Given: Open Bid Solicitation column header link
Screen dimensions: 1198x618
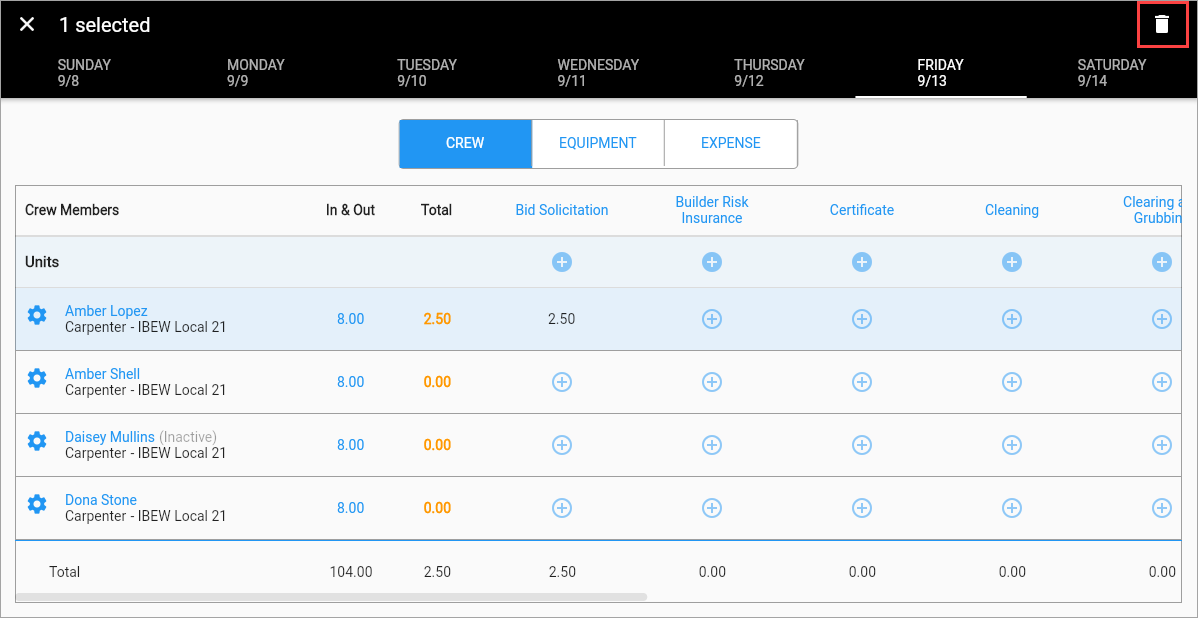Looking at the screenshot, I should tap(562, 210).
